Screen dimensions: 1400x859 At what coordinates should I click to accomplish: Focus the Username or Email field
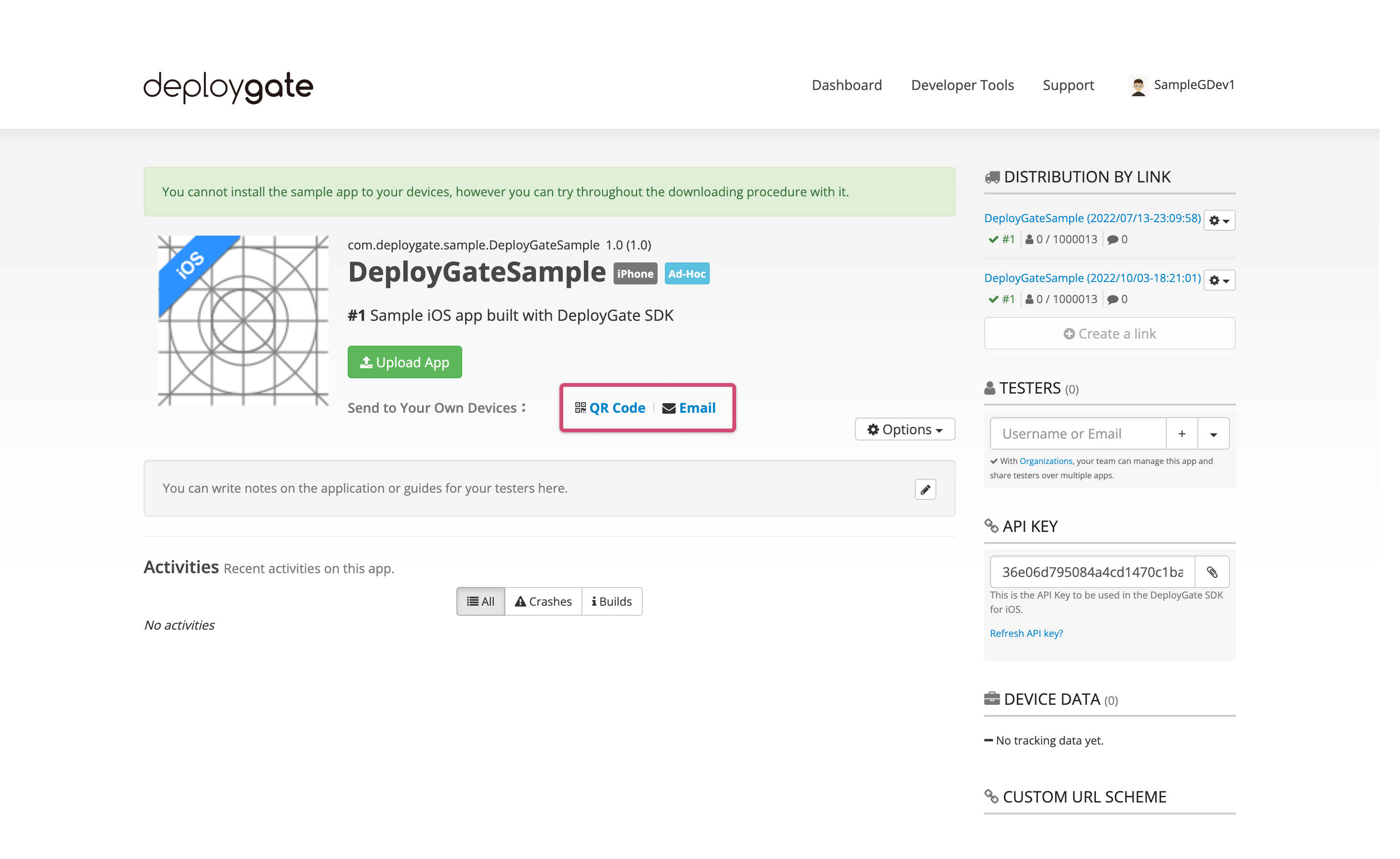pos(1077,434)
